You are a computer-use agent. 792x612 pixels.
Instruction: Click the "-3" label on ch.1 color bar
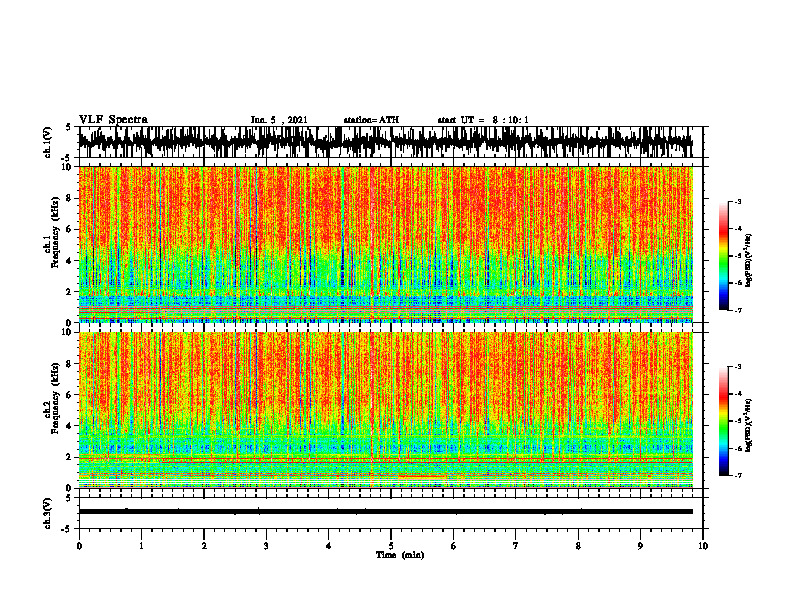tap(737, 201)
